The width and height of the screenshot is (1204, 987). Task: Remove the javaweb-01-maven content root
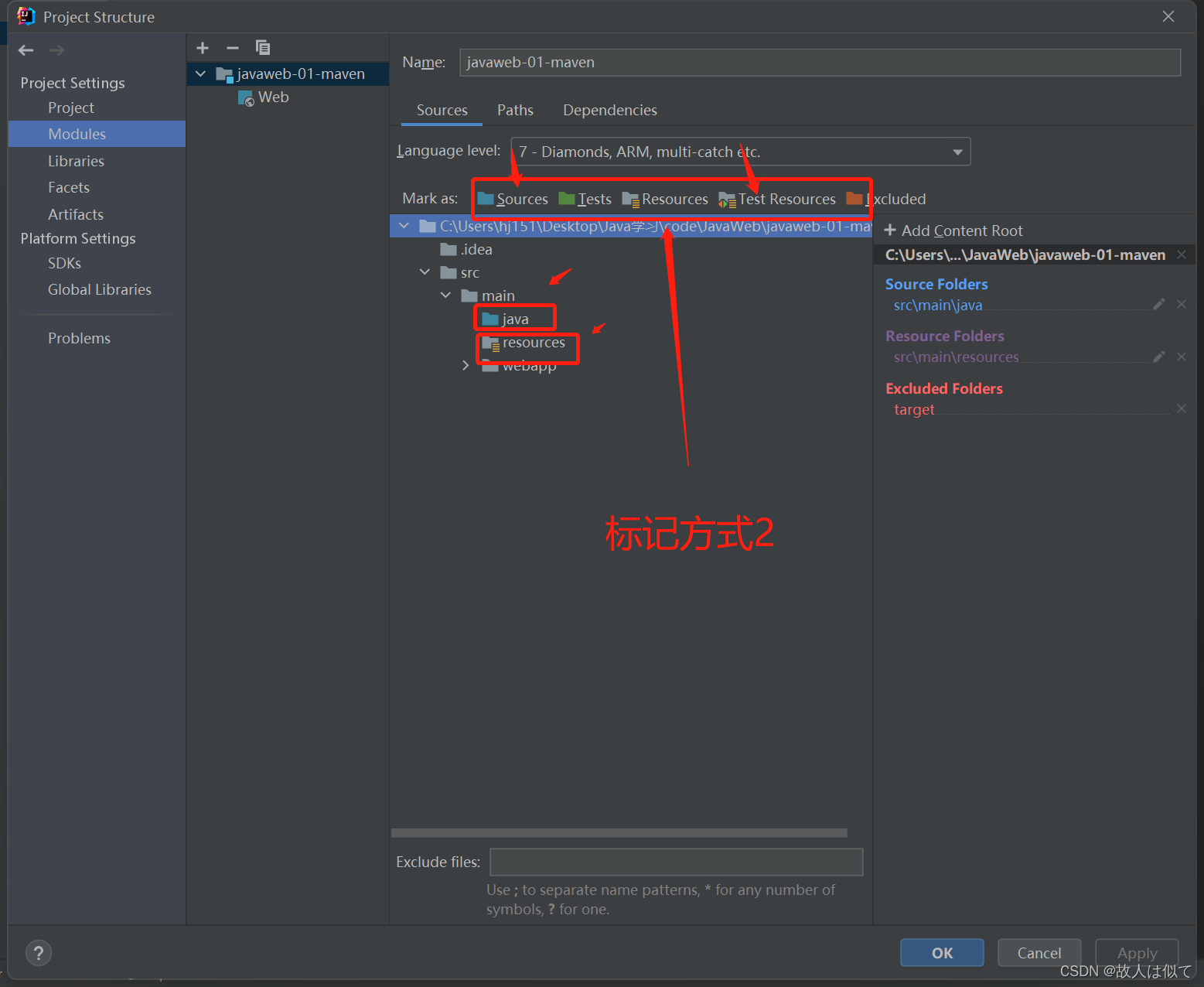tap(1182, 254)
